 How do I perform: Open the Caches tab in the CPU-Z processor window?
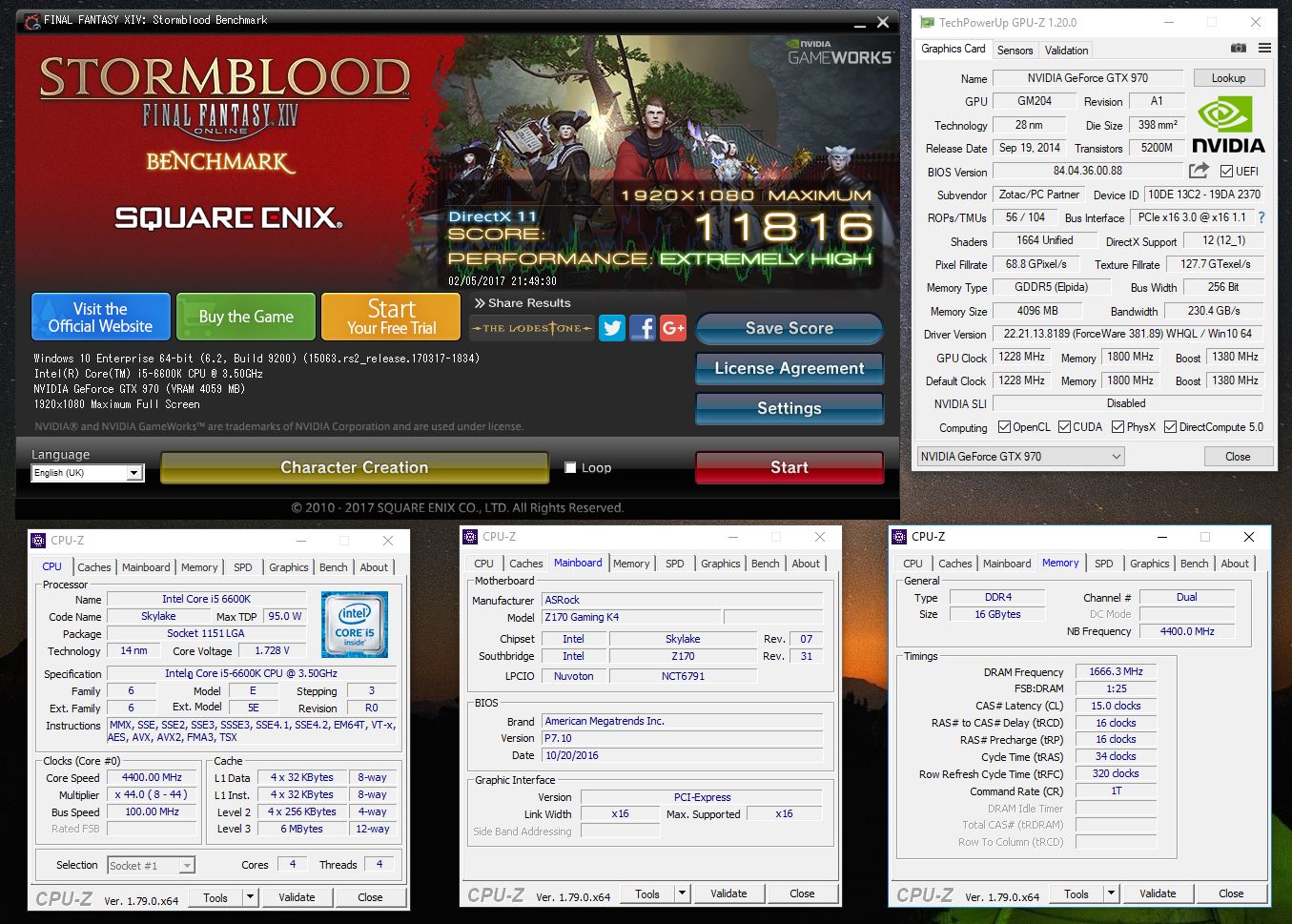tap(94, 567)
